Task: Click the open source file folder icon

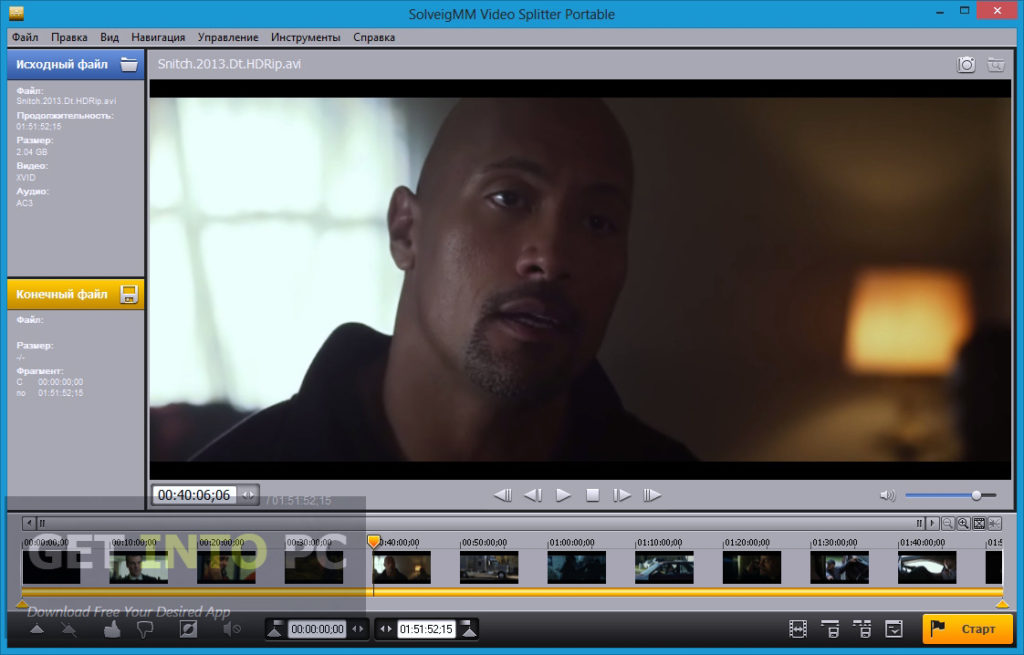Action: (x=129, y=64)
